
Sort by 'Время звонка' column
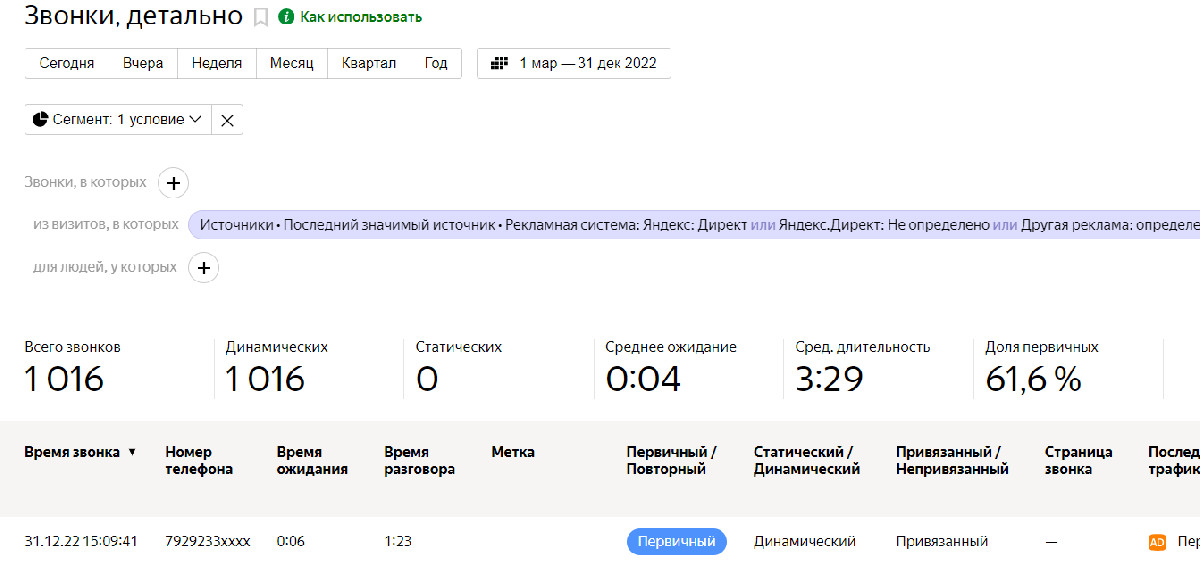(x=72, y=452)
